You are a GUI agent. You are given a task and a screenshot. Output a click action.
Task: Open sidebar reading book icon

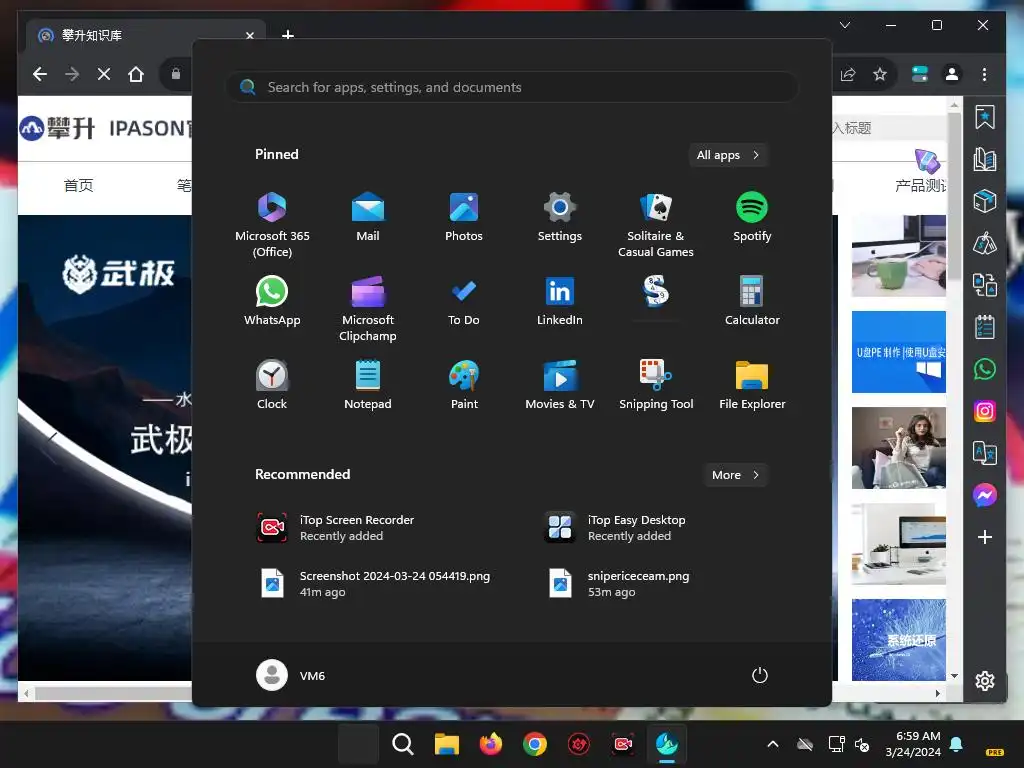pyautogui.click(x=985, y=159)
